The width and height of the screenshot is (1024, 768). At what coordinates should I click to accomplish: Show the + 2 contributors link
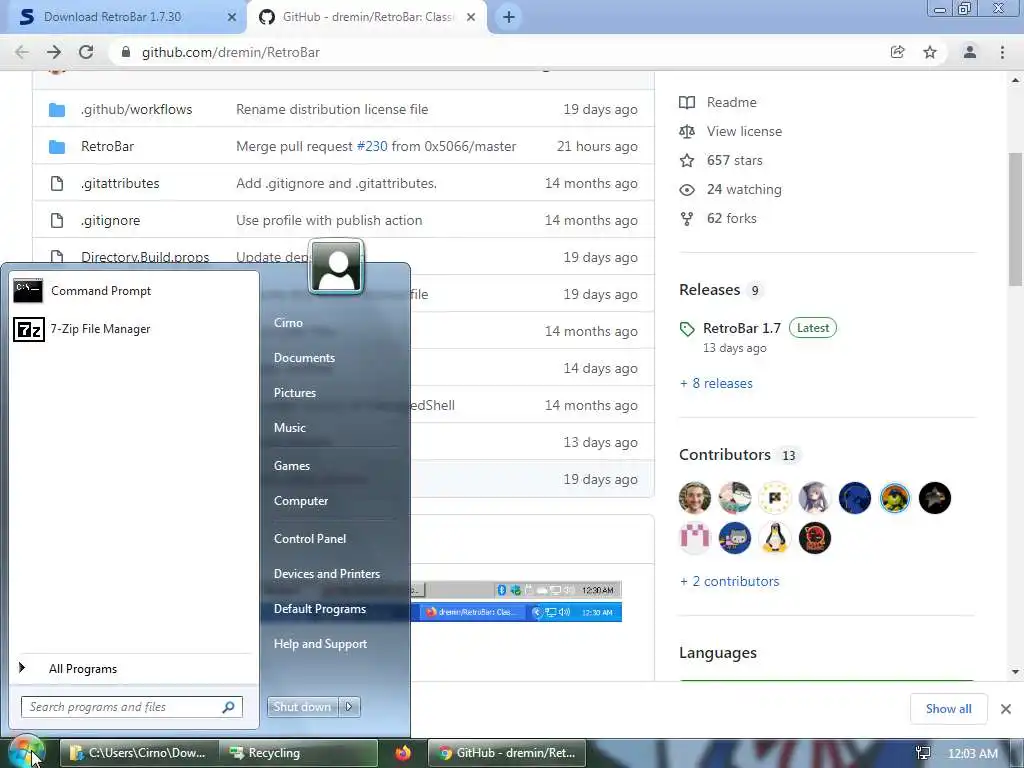click(x=729, y=581)
